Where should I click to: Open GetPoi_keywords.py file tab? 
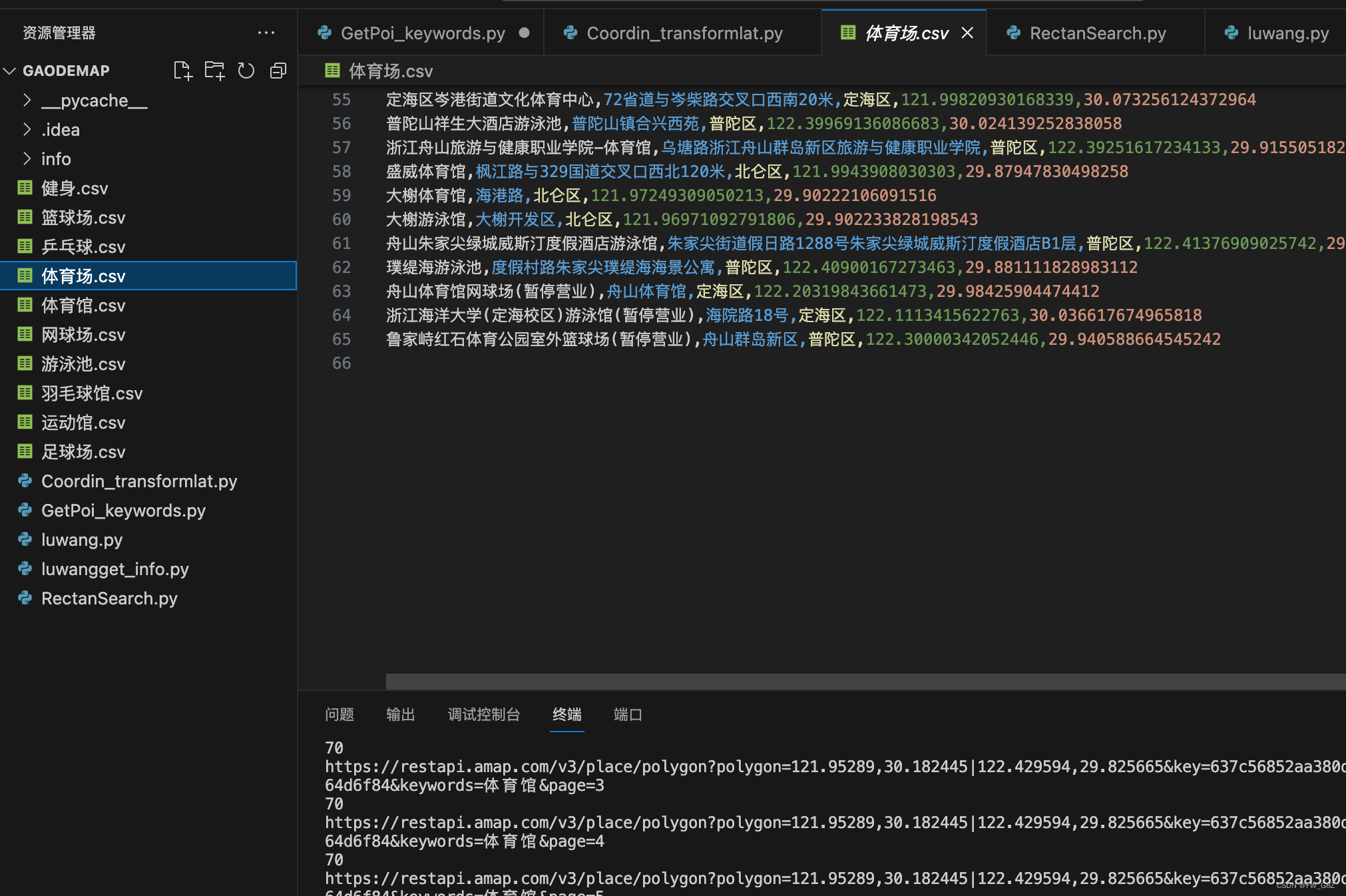pyautogui.click(x=421, y=32)
